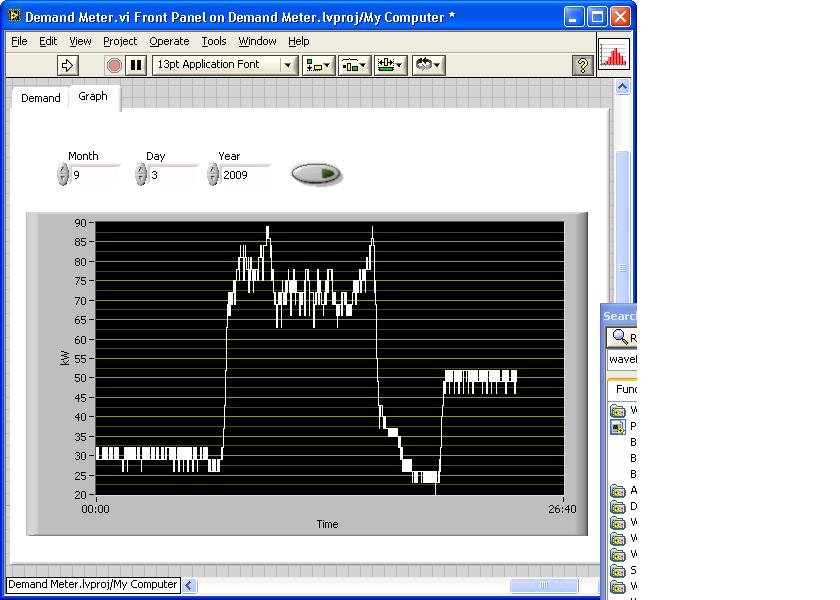Screen dimensions: 840x600
Task: Click the Abort Execution stop button
Action: (x=114, y=65)
